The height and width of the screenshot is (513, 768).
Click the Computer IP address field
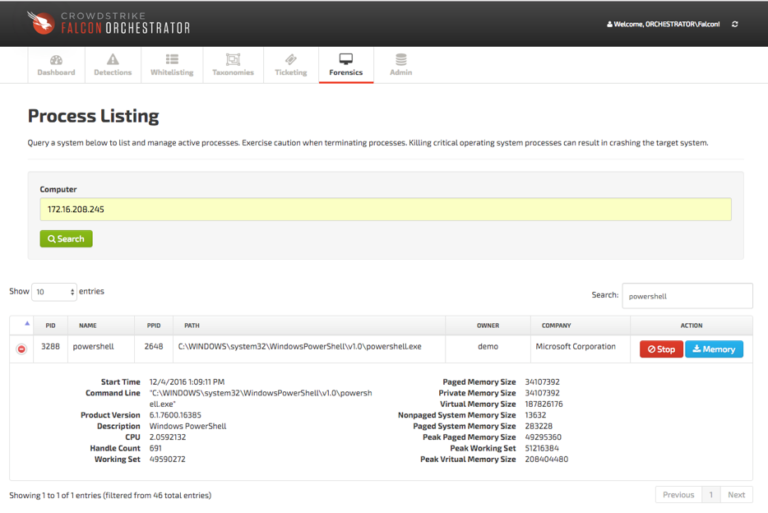click(385, 209)
